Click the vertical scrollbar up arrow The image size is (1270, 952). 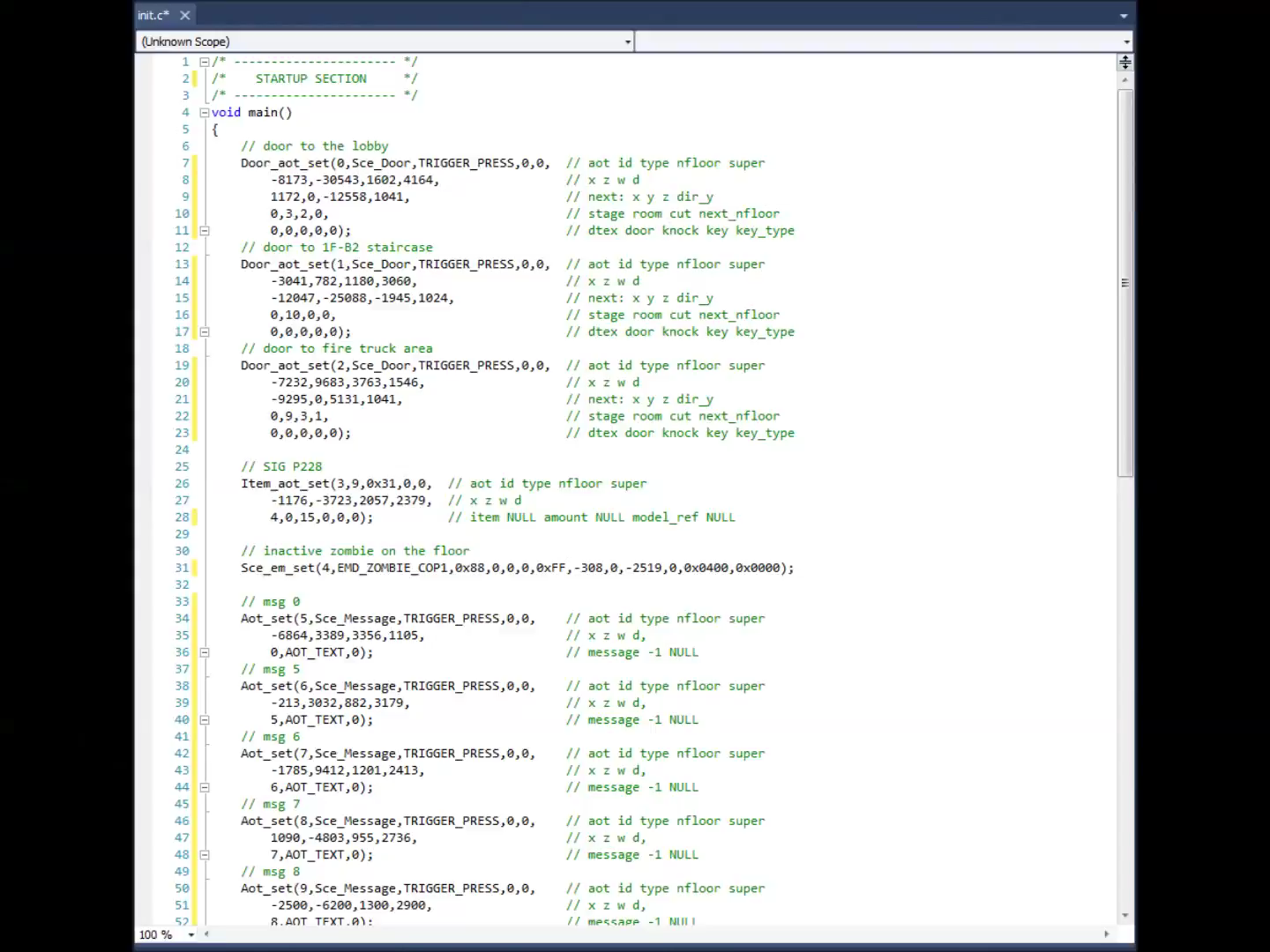pyautogui.click(x=1125, y=80)
